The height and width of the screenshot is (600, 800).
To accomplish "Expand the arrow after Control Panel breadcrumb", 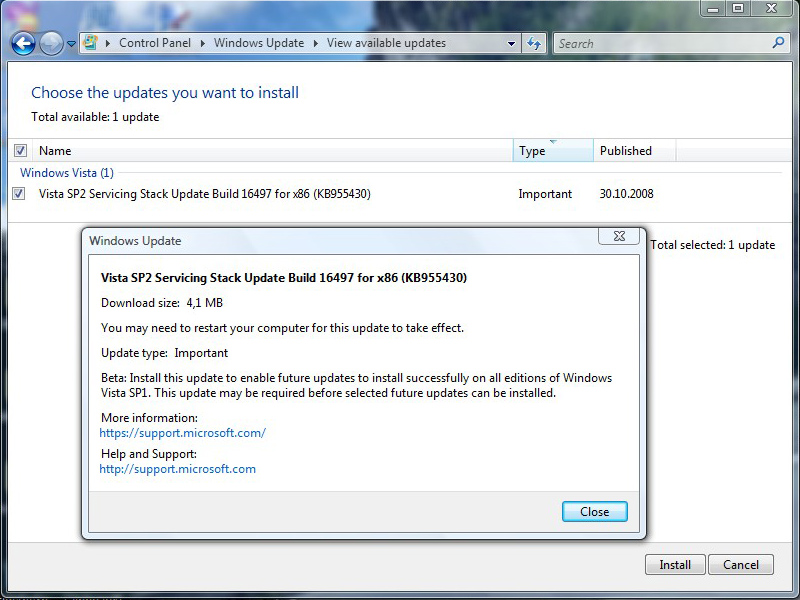I will (x=203, y=43).
